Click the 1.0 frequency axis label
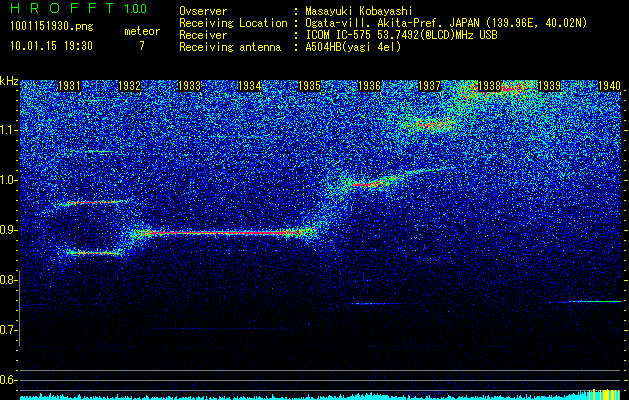 click(8, 180)
